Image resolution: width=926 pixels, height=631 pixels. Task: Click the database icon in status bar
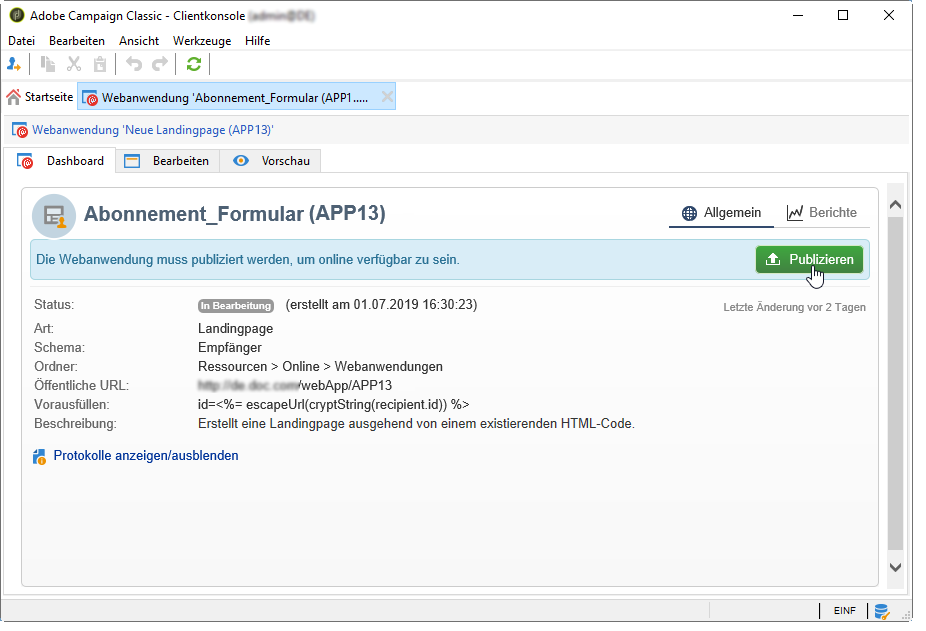882,612
